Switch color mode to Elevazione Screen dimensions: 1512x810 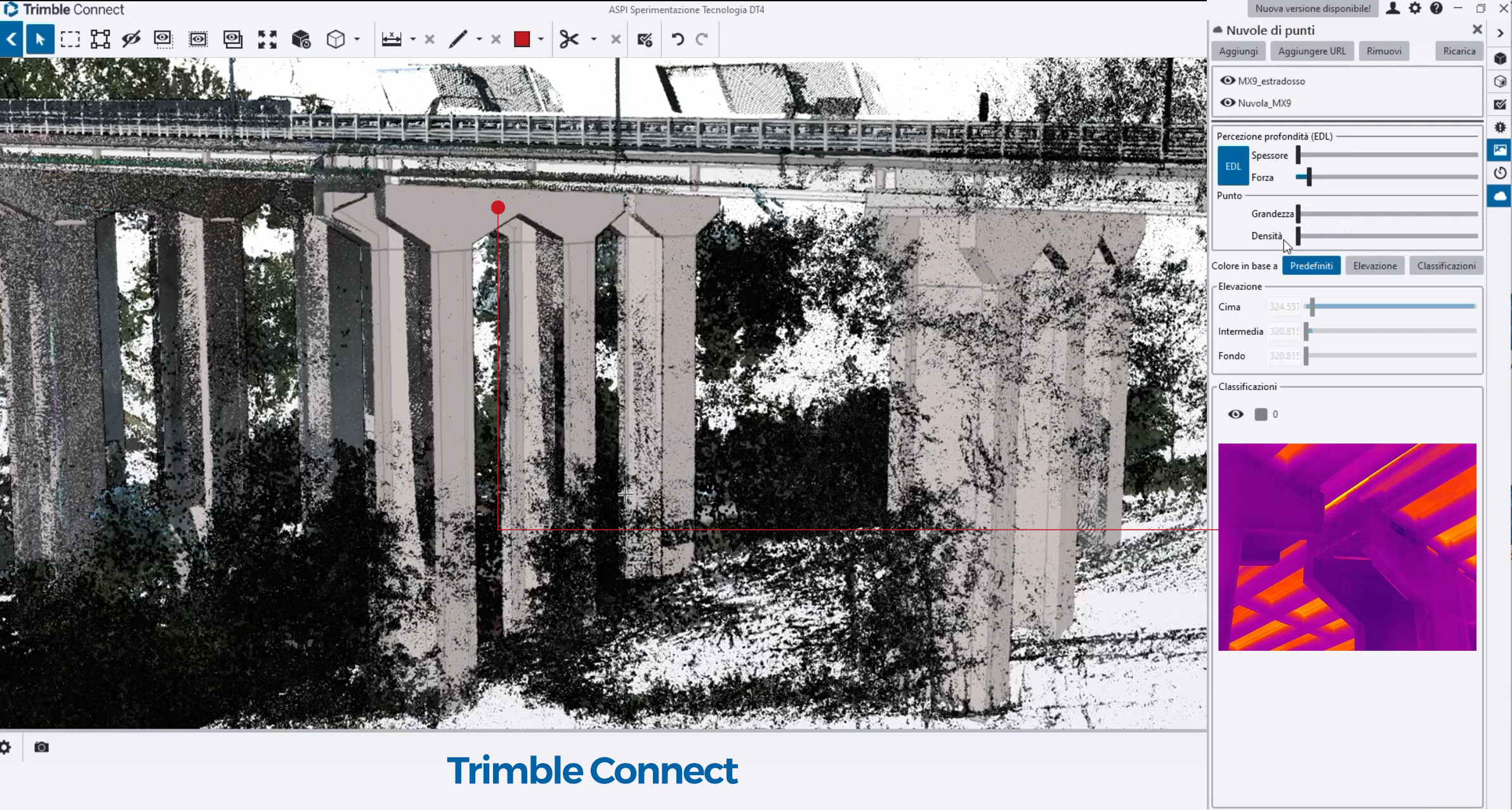click(x=1375, y=266)
